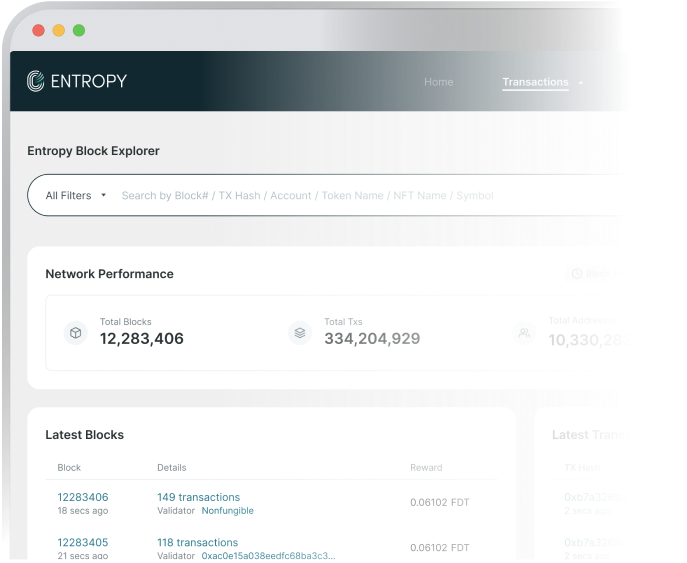Click the Total Txs layers icon
The height and width of the screenshot is (563, 687).
pos(300,333)
